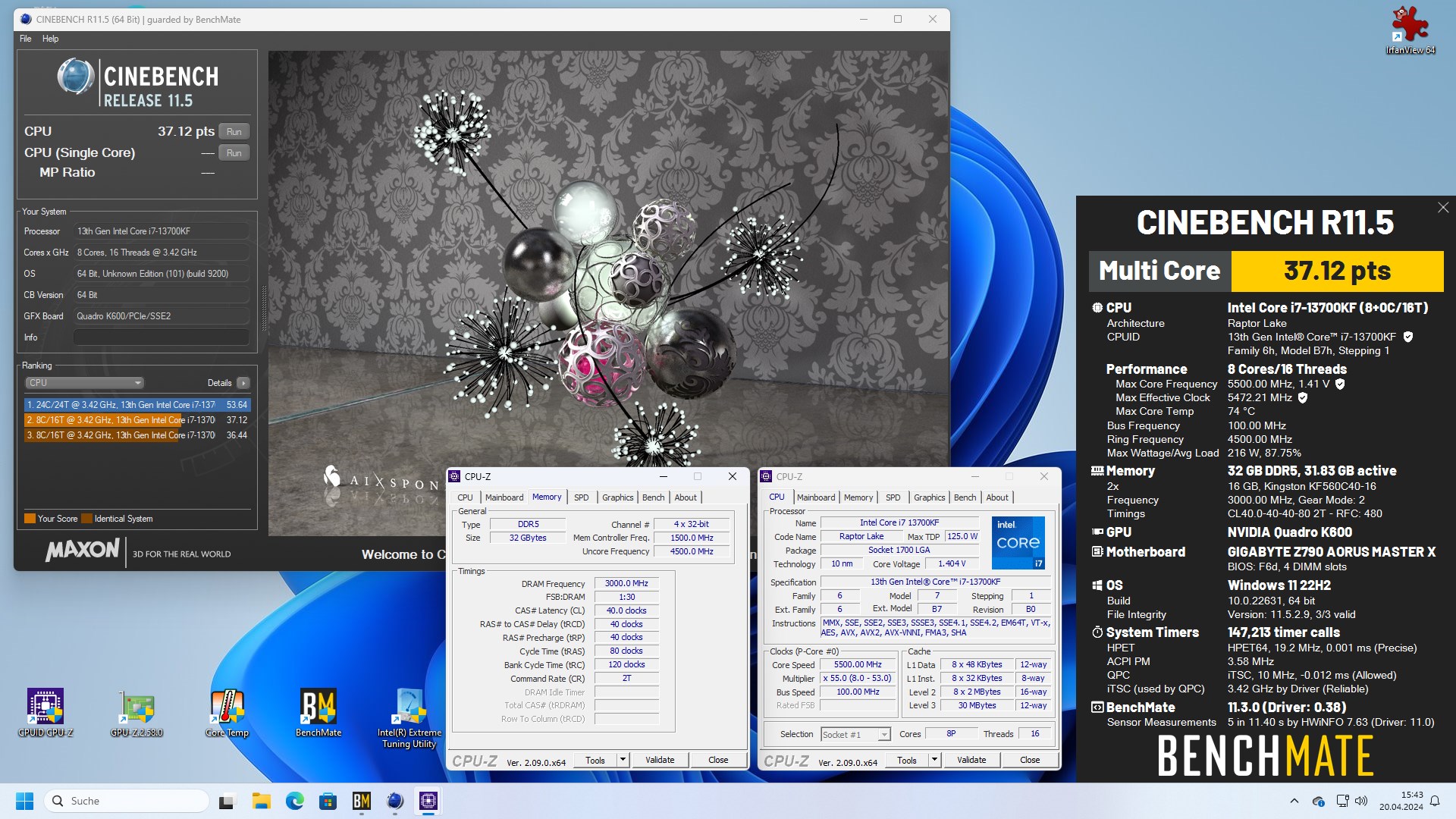Click the Cinebench globe logo
The image size is (1456, 819).
point(76,77)
